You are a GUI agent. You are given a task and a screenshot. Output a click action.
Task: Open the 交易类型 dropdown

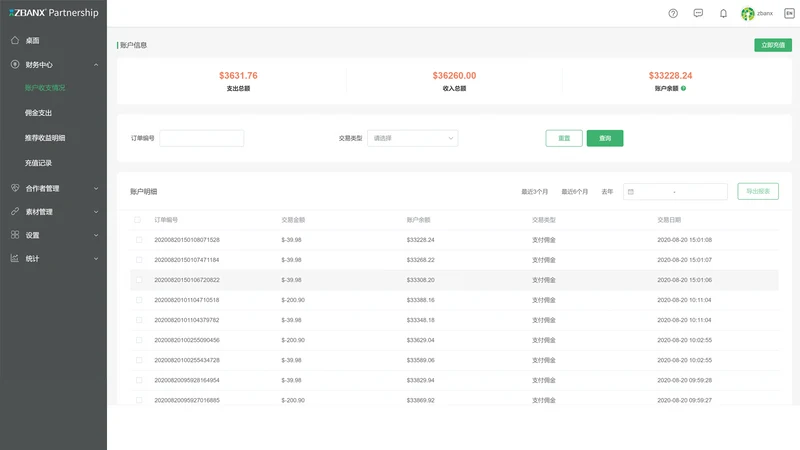412,138
